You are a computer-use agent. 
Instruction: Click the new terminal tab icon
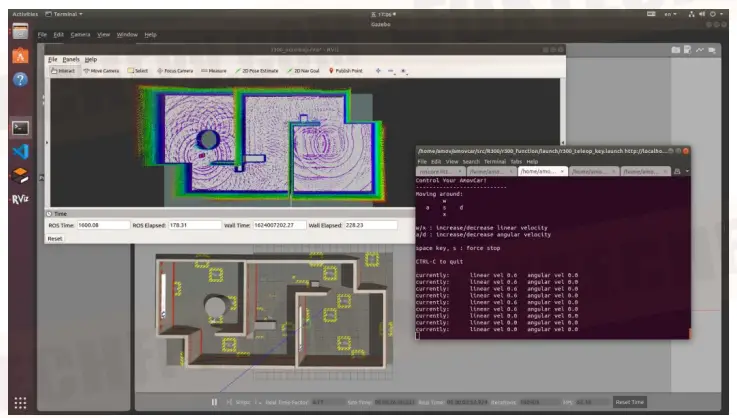coord(677,172)
